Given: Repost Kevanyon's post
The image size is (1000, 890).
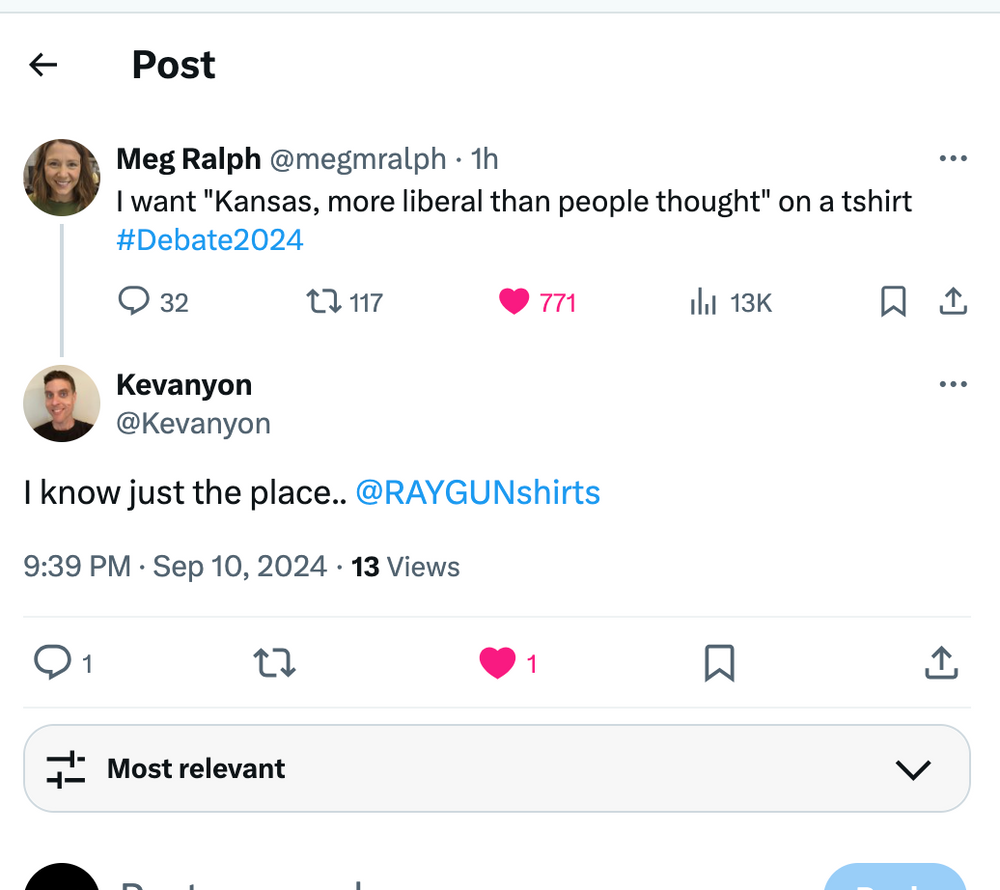Looking at the screenshot, I should 275,661.
